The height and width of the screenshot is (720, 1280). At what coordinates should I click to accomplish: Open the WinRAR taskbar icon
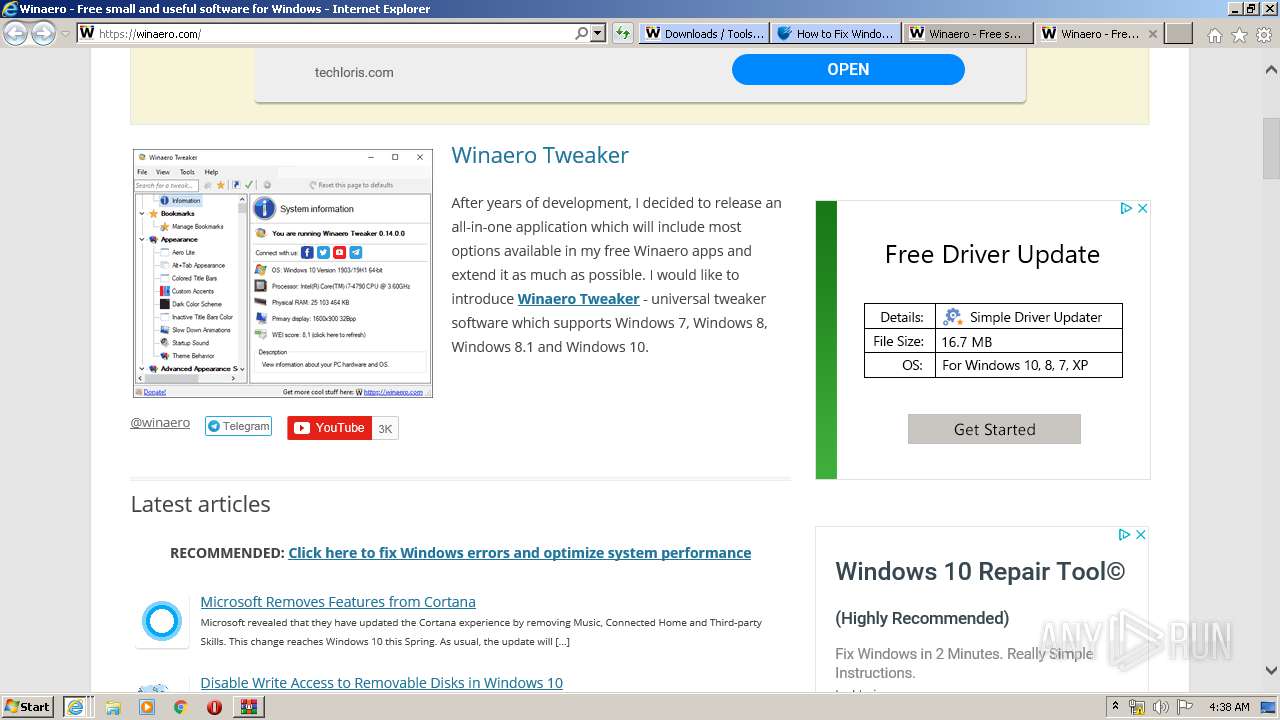tap(248, 707)
